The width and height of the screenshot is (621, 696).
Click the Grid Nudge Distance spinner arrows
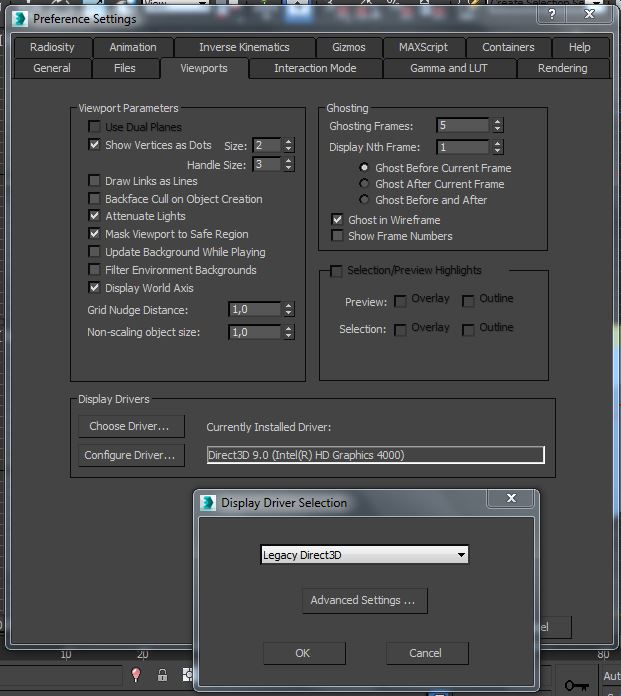[x=289, y=309]
